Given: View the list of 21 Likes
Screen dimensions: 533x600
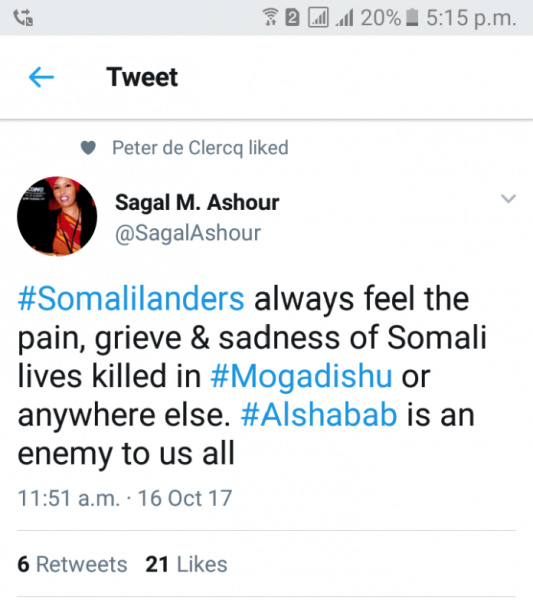Looking at the screenshot, I should point(186,564).
